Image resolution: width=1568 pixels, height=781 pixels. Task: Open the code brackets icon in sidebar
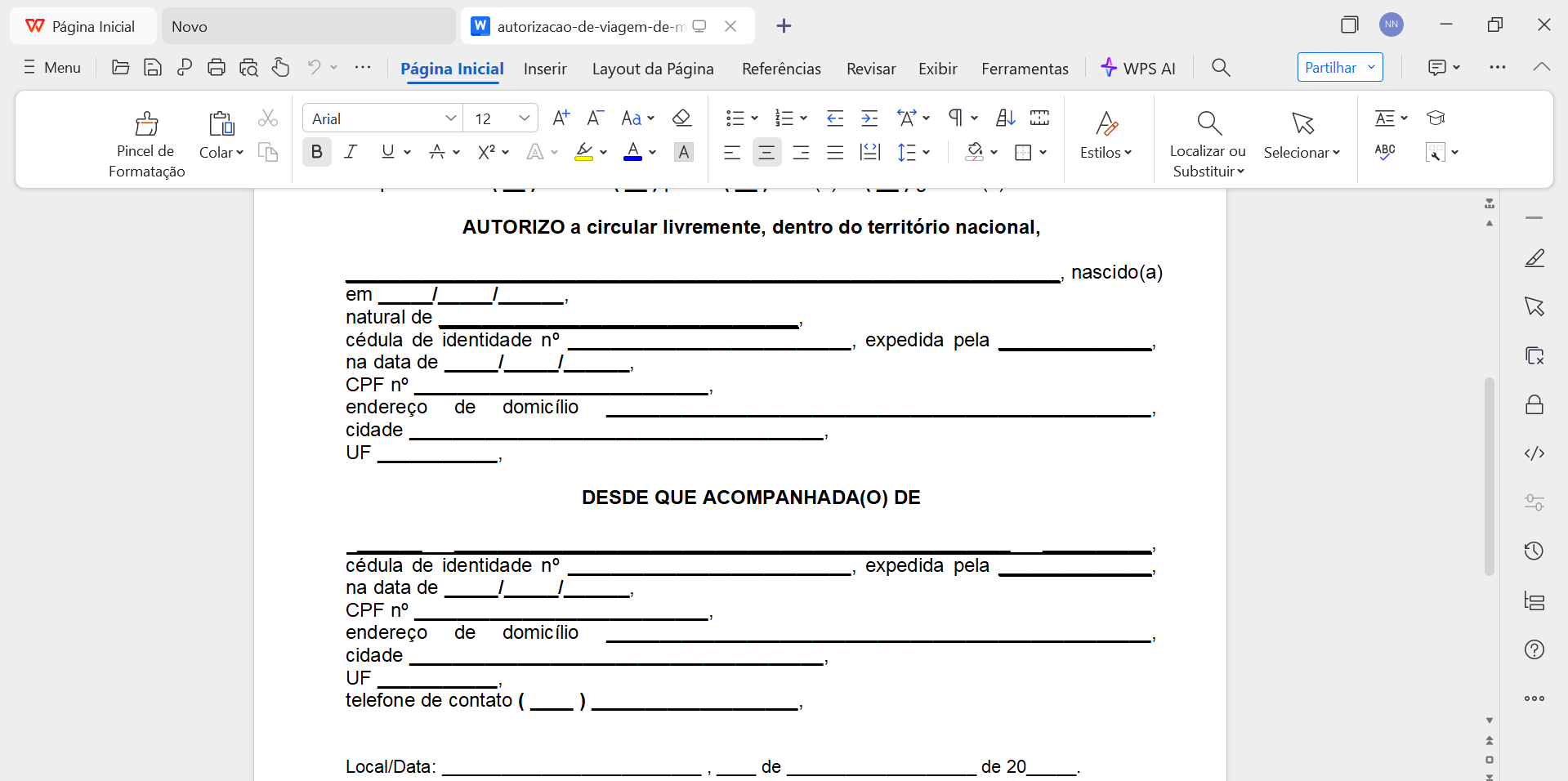point(1534,453)
